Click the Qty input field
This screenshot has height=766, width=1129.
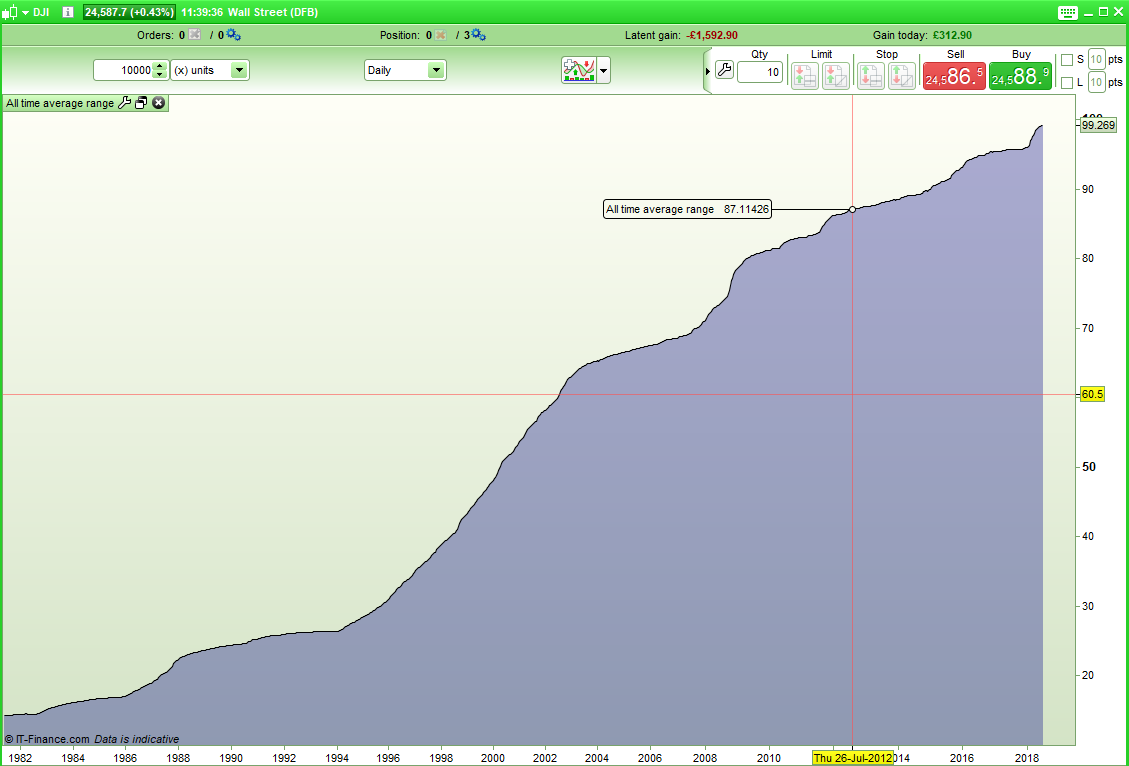click(x=759, y=72)
